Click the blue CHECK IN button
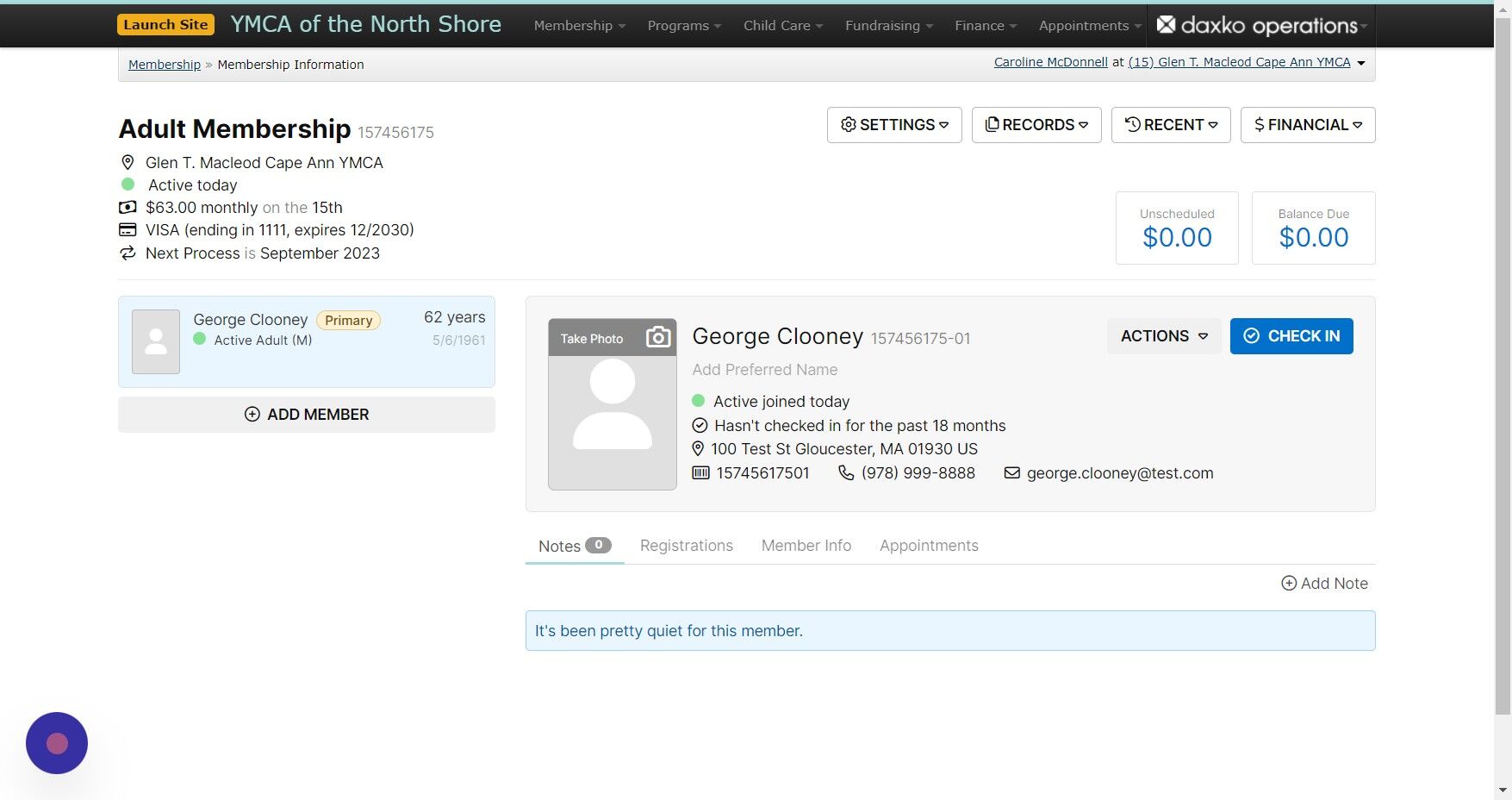The width and height of the screenshot is (1512, 800). pos(1291,336)
